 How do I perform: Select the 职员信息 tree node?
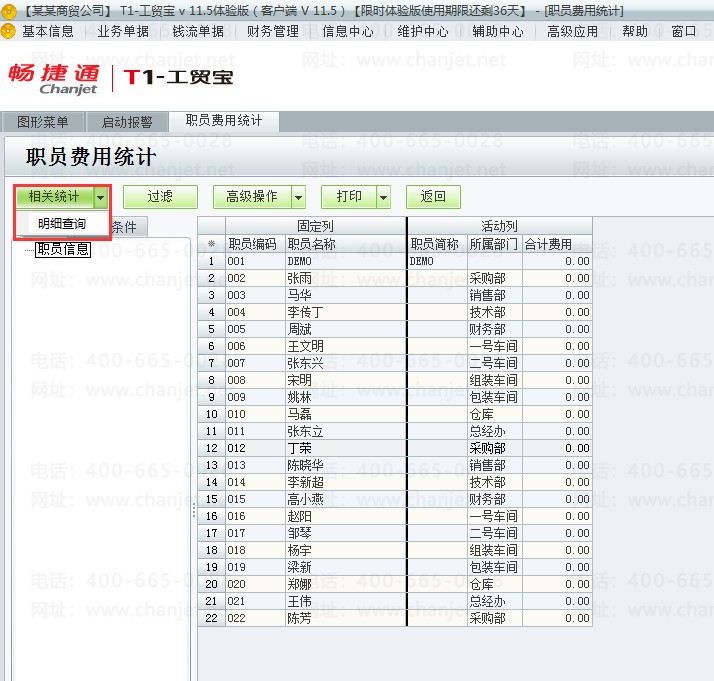point(63,249)
